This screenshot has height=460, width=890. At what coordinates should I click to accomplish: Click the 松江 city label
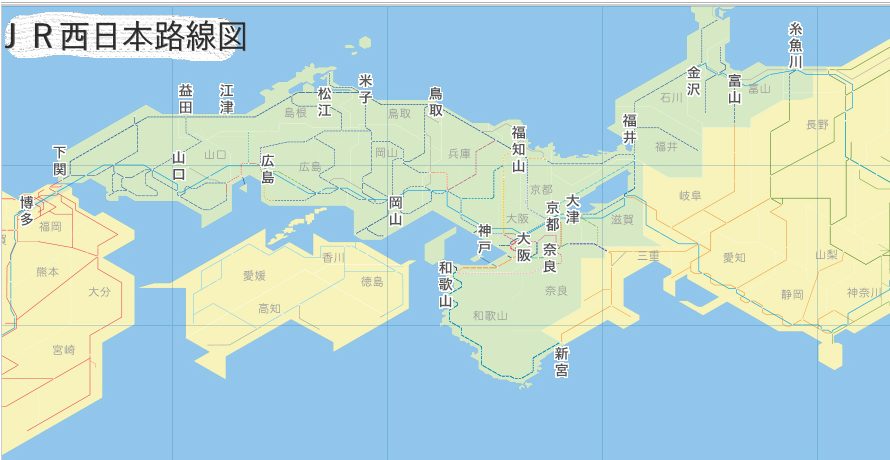point(325,102)
